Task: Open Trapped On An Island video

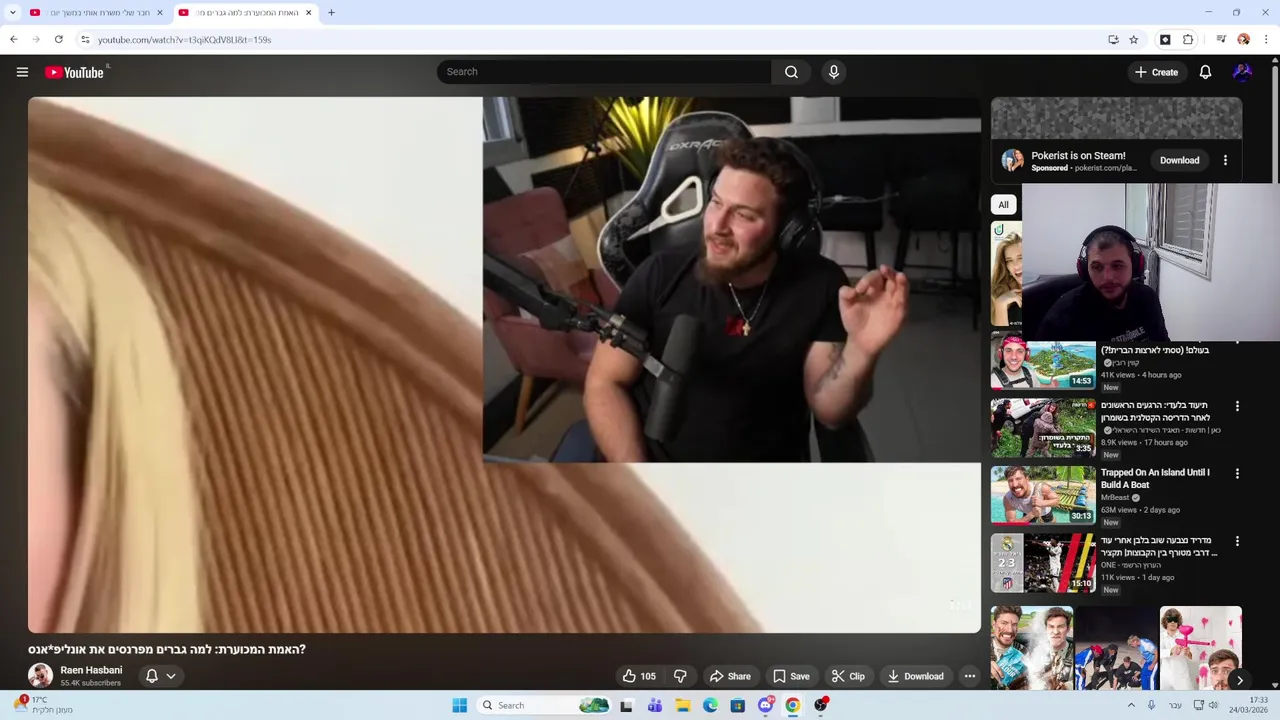Action: point(1155,478)
